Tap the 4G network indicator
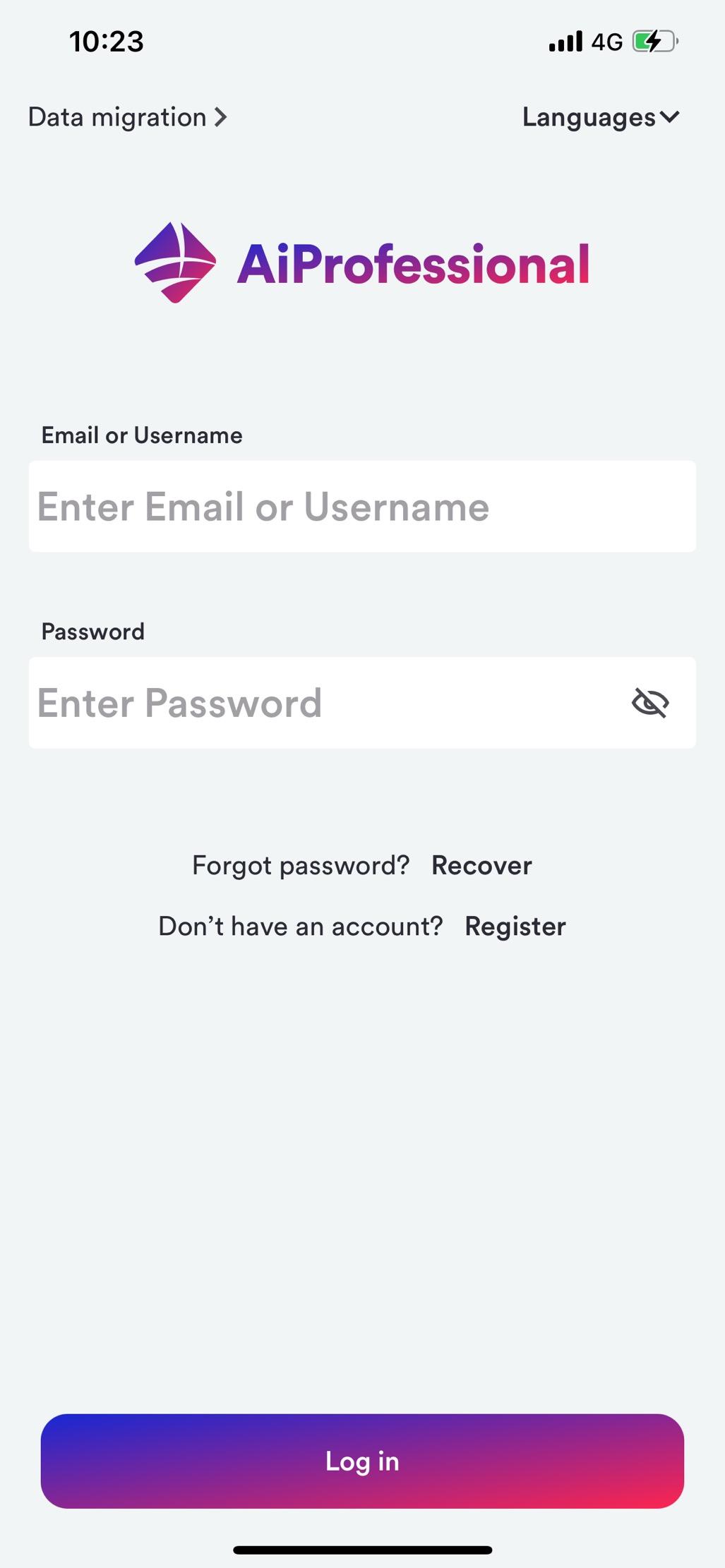Viewport: 725px width, 1568px height. click(x=606, y=42)
